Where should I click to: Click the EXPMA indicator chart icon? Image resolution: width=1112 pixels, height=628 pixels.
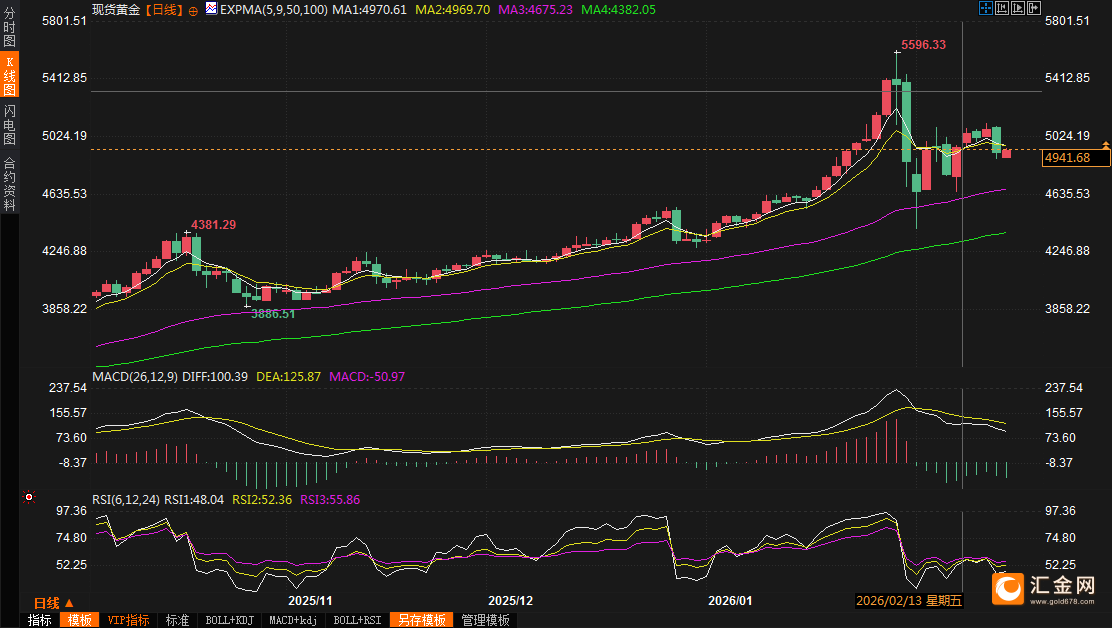(211, 9)
